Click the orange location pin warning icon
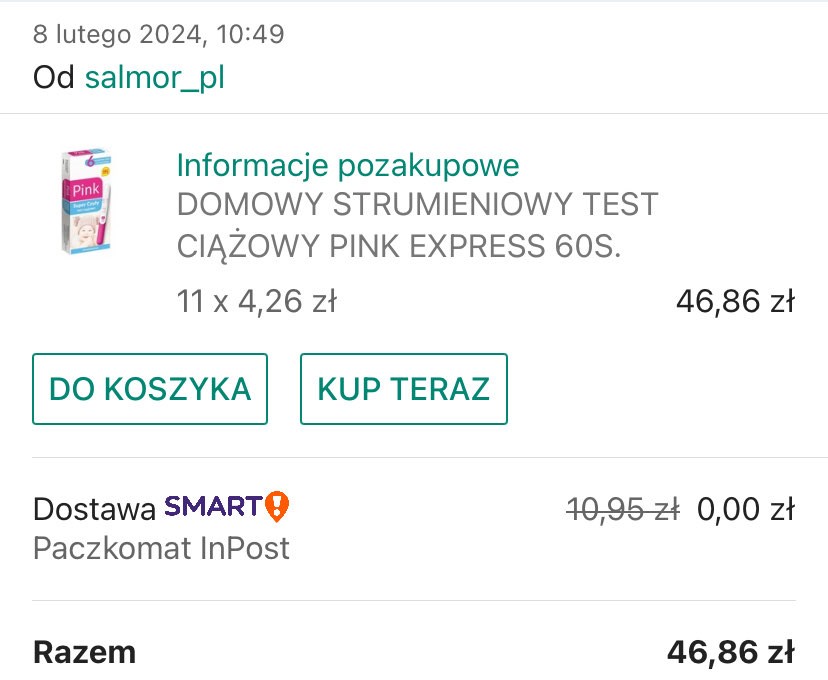Viewport: 828px width, 680px height. [x=277, y=507]
